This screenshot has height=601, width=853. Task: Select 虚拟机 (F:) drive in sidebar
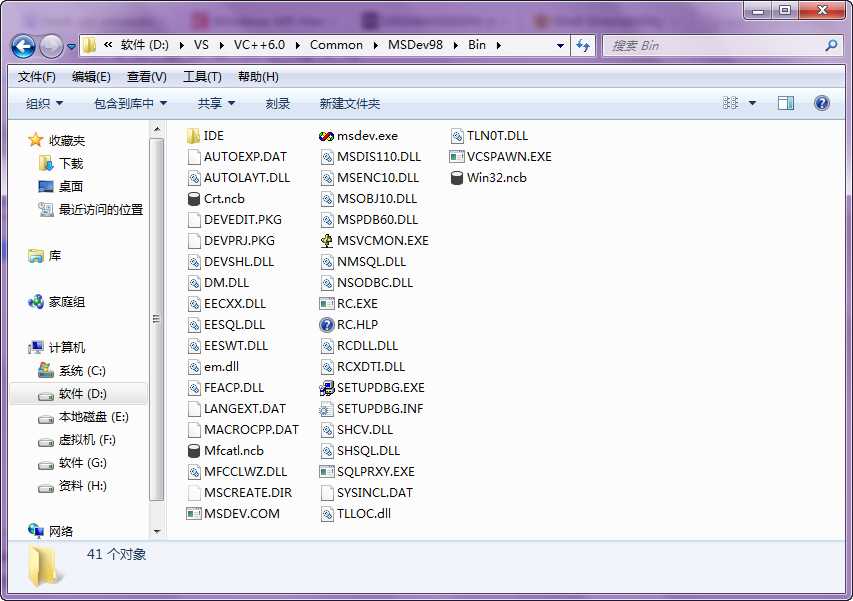point(77,440)
